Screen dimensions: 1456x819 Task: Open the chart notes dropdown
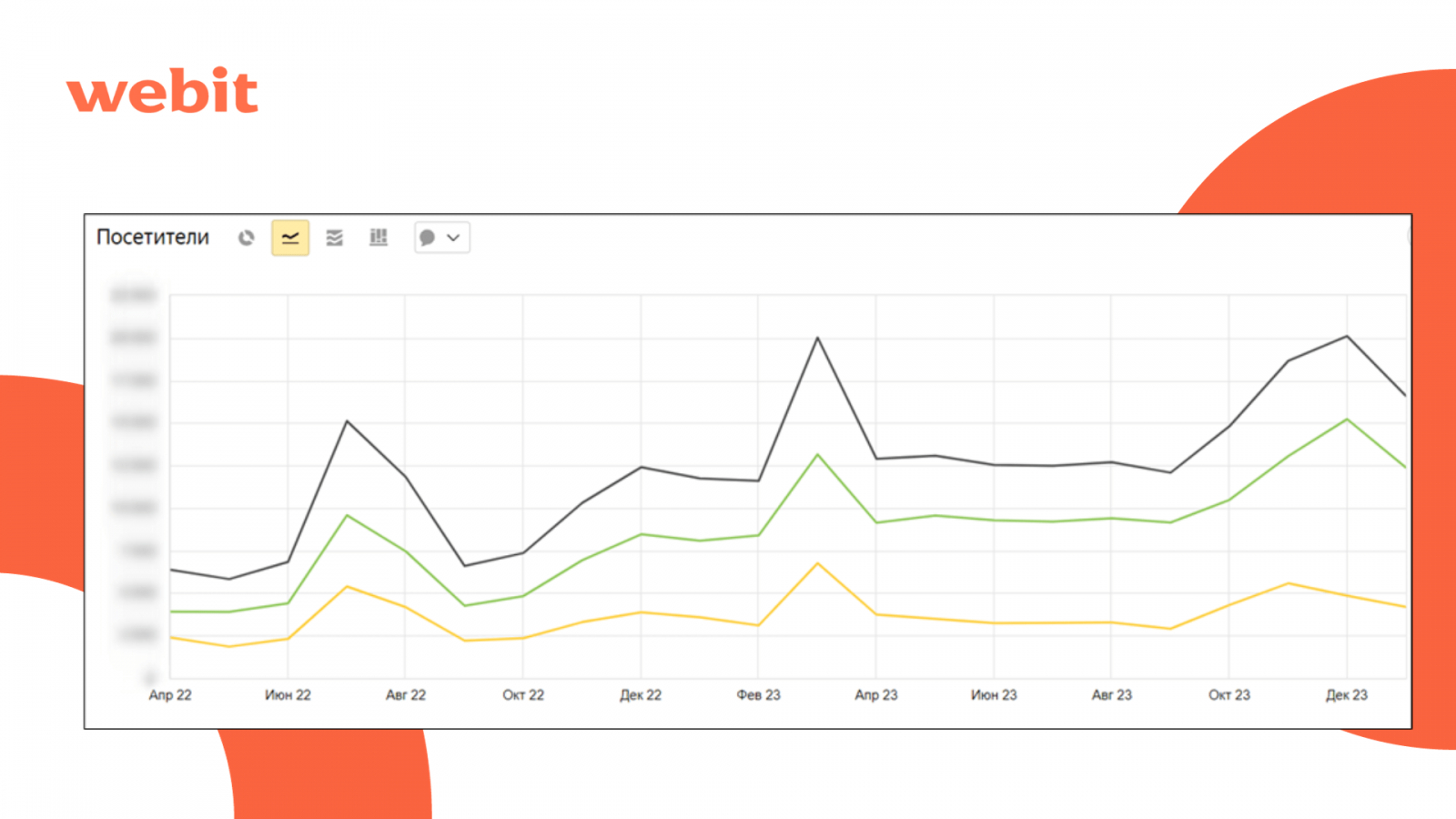click(442, 238)
